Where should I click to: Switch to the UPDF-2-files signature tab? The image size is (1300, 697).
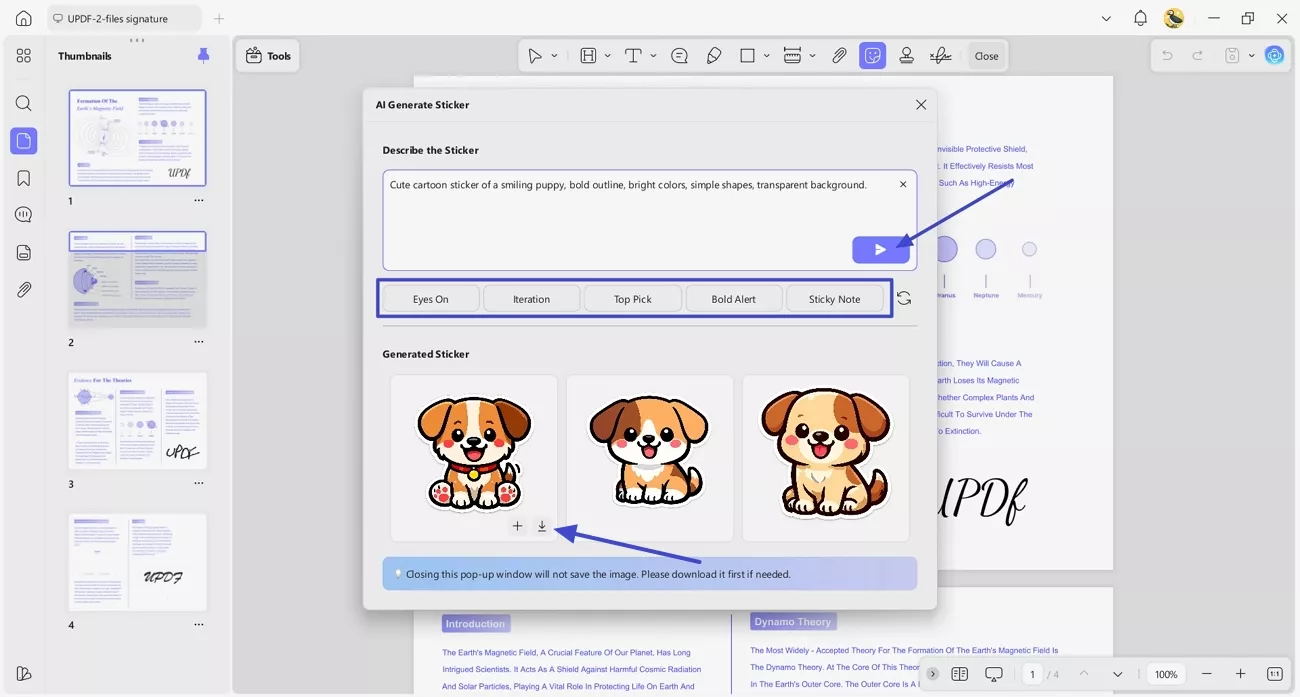pos(124,18)
